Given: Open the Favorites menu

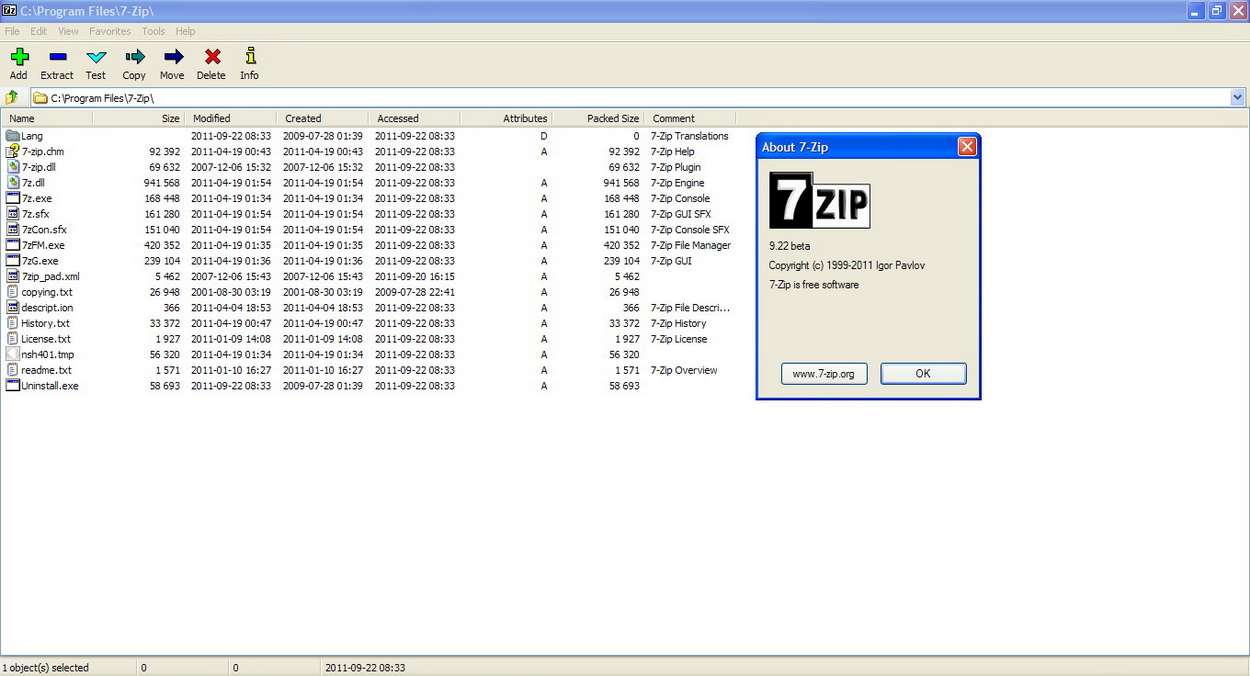Looking at the screenshot, I should (x=110, y=31).
